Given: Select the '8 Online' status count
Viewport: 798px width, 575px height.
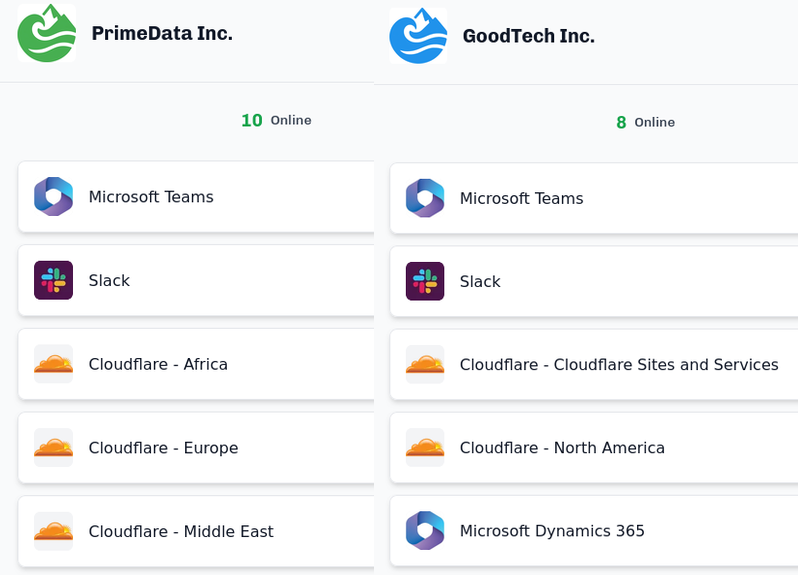Looking at the screenshot, I should point(645,122).
